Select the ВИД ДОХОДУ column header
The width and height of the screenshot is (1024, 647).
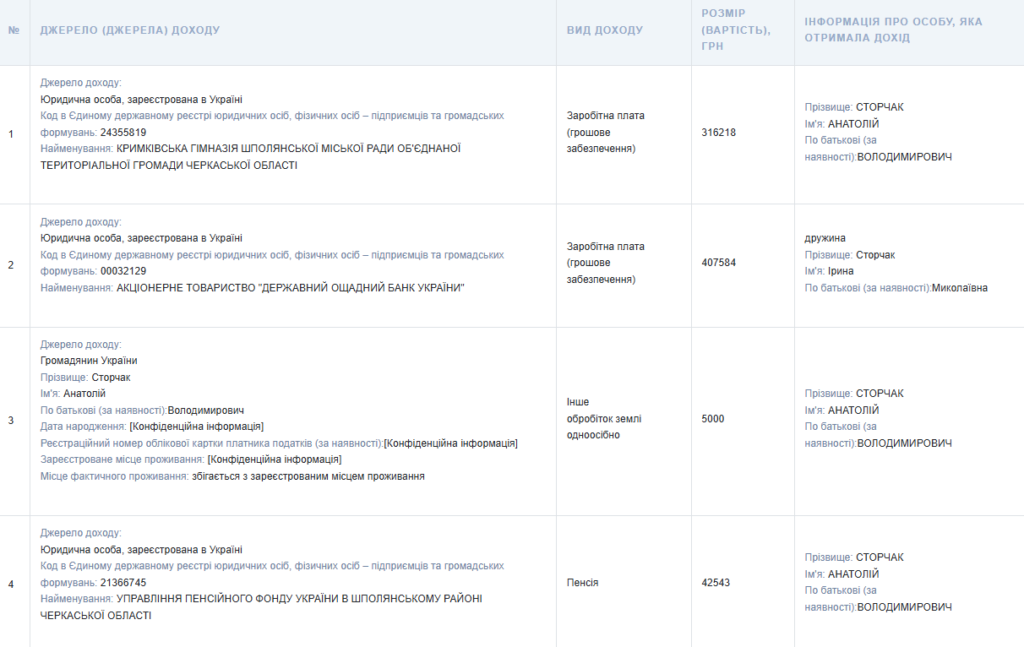tap(605, 30)
